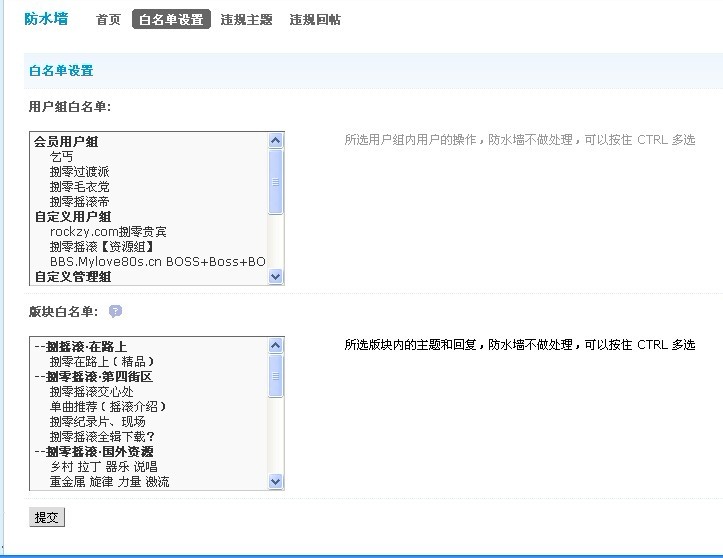Click the 提交 submit button
Screen dimensions: 723x558
47,517
